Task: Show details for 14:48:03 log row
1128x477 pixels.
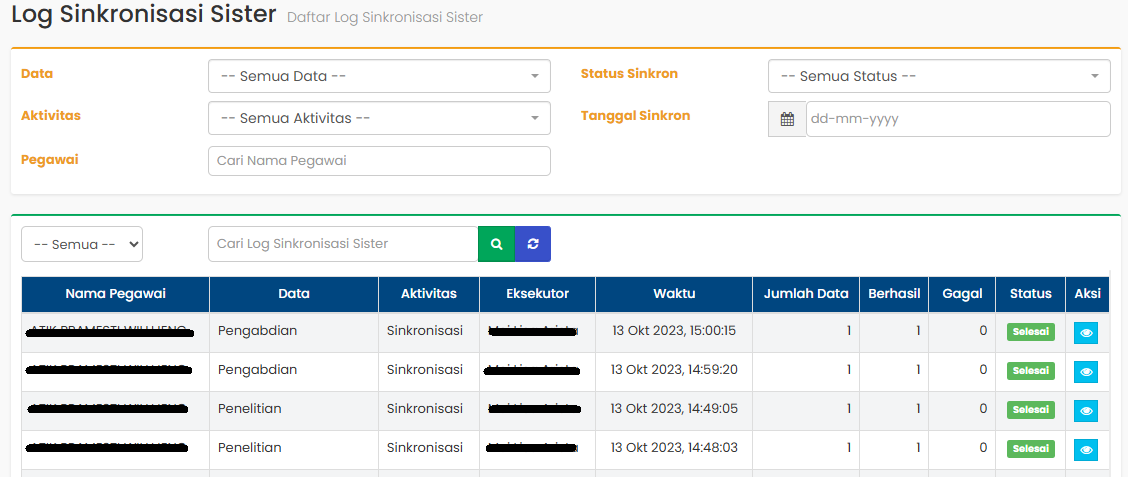Action: 1086,450
